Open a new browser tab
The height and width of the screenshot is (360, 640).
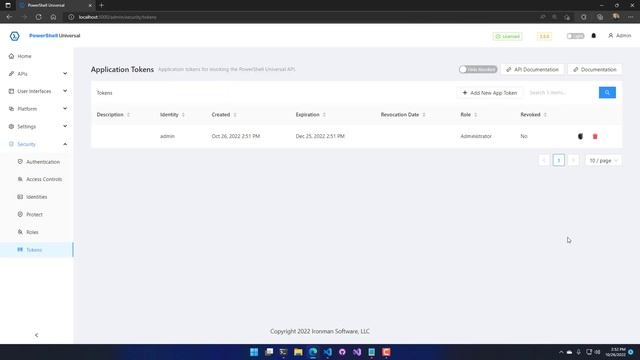coord(102,5)
